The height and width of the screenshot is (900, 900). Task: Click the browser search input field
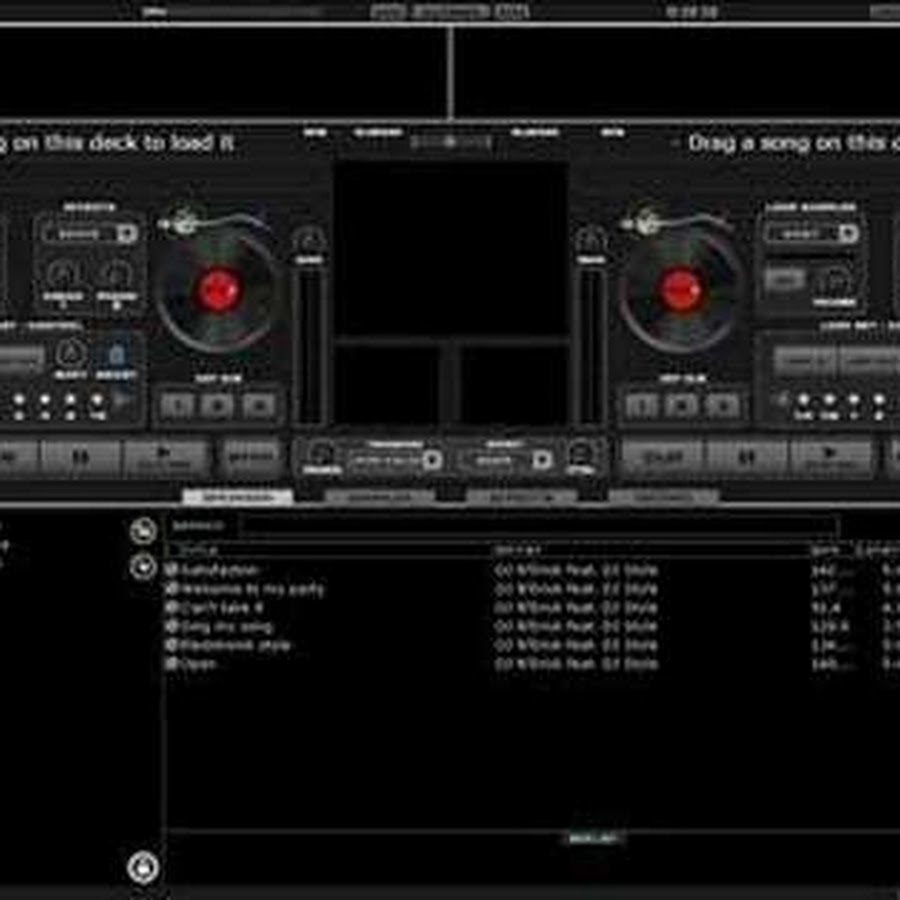coord(540,526)
